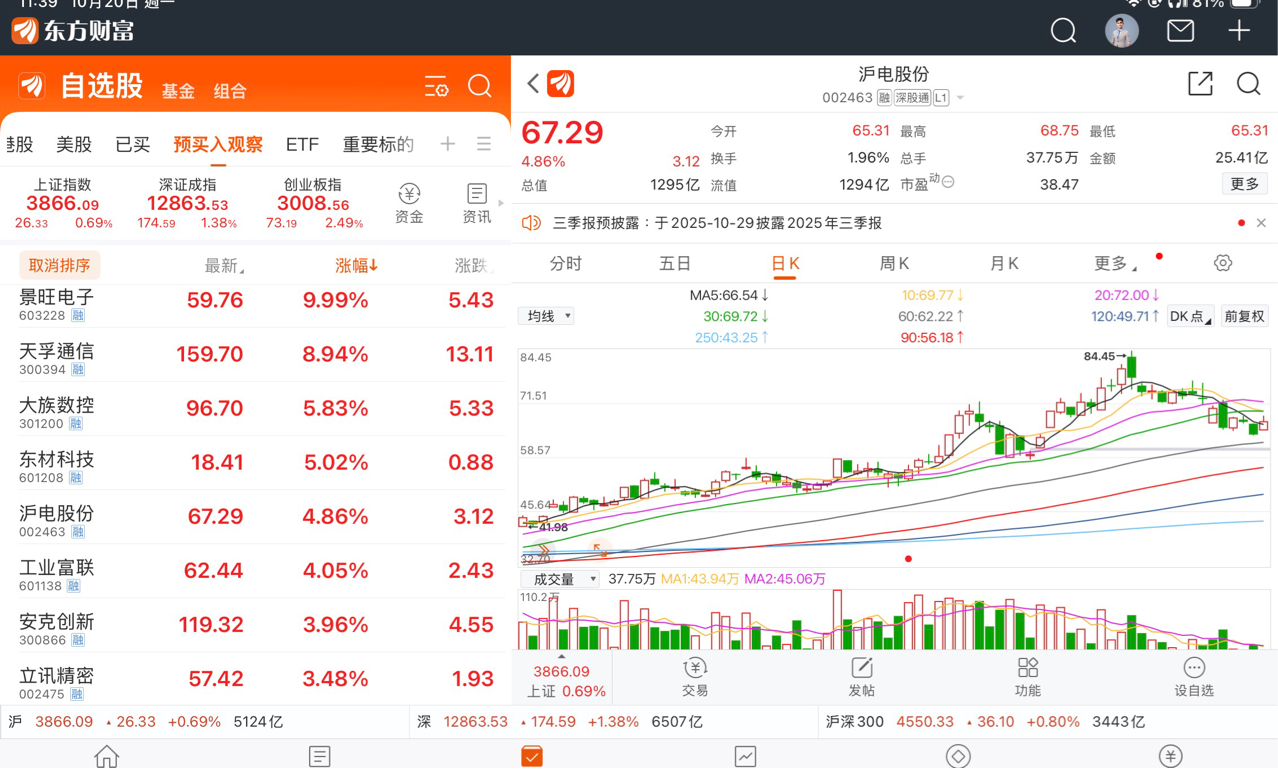Open chart settings gear icon
The image size is (1278, 769).
[x=1222, y=263]
